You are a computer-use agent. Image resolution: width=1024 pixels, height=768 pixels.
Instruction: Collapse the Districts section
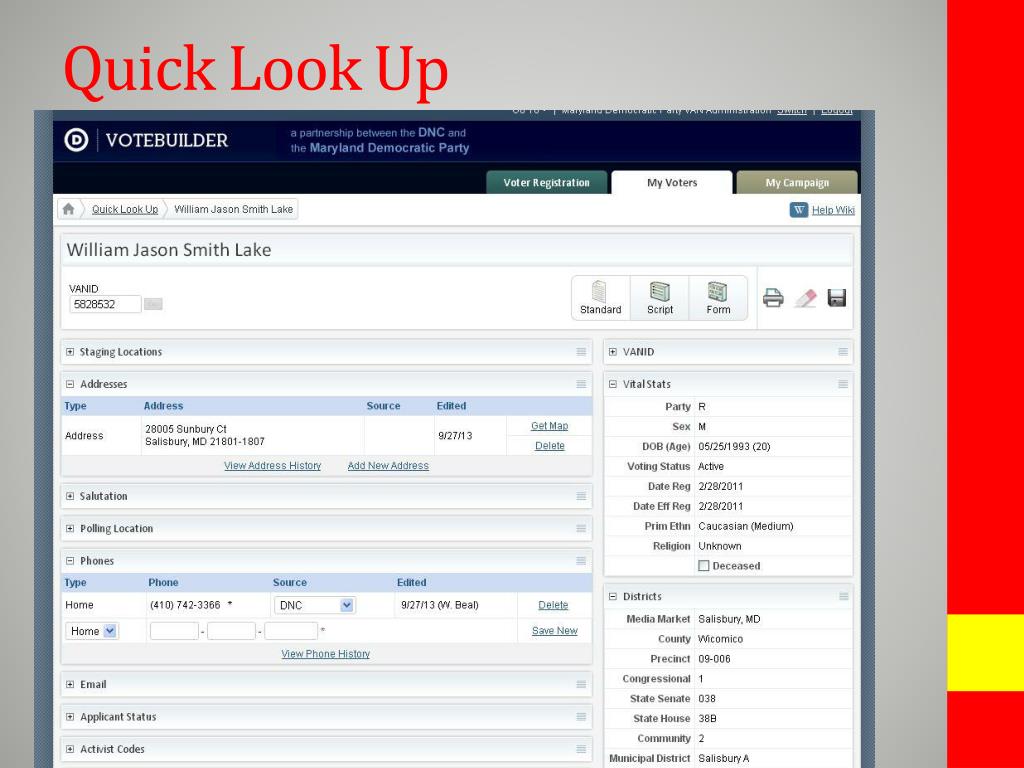[613, 596]
